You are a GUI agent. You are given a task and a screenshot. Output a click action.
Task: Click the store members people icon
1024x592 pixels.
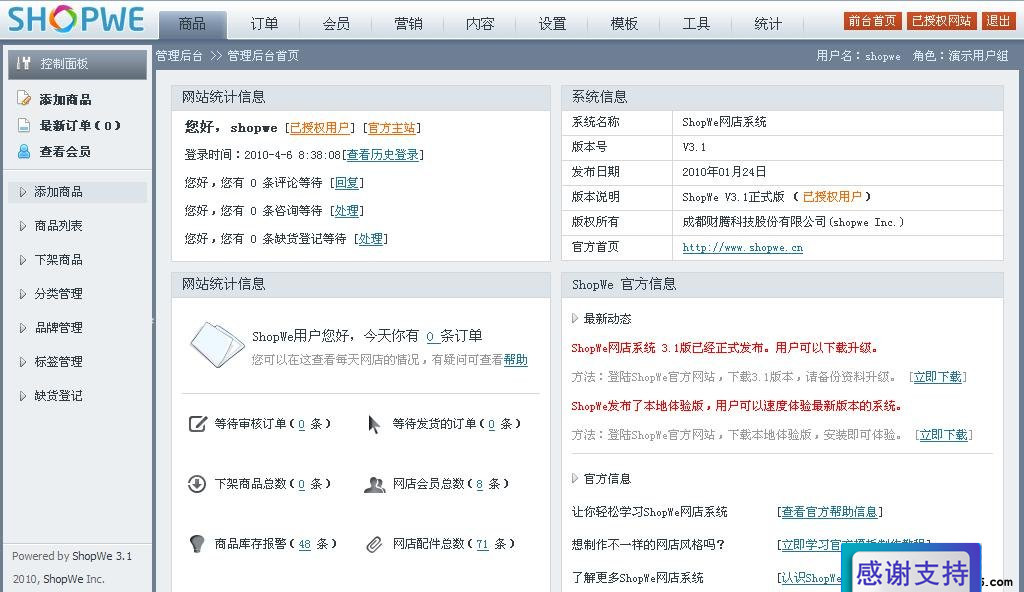(x=374, y=485)
